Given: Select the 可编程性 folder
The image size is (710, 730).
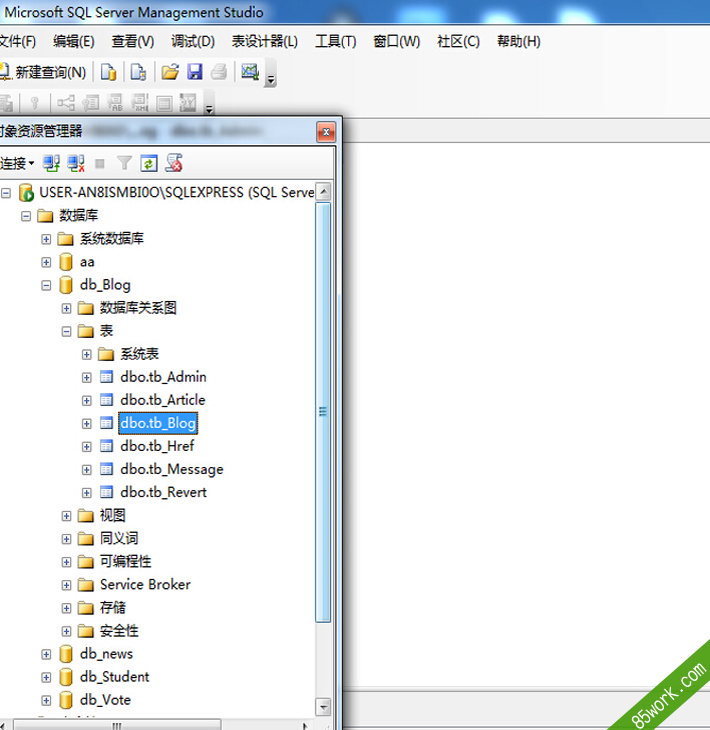Looking at the screenshot, I should click(126, 562).
